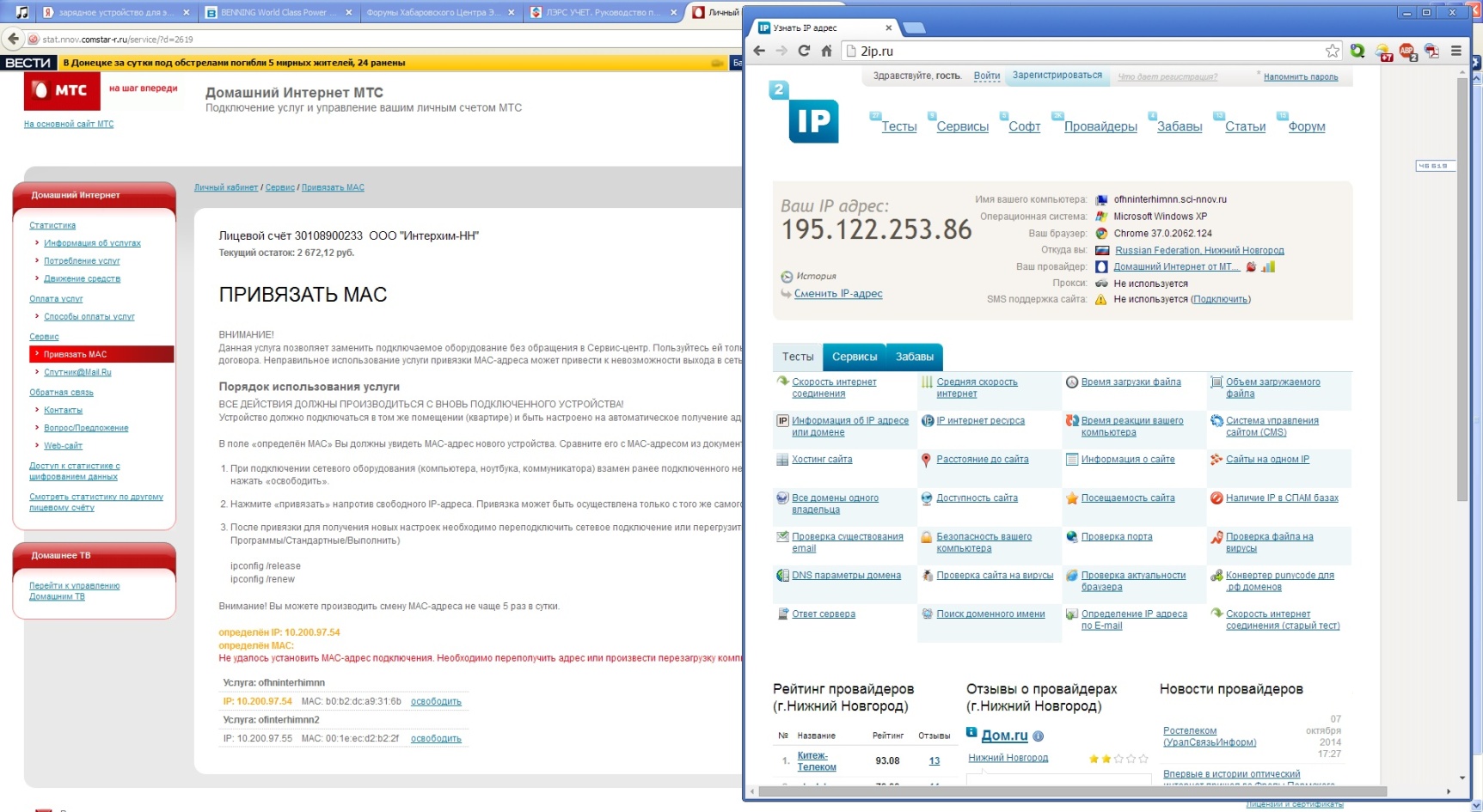Click the star icon for 'Посещаемость сайта'
Viewport: 1483px width, 812px height.
point(1072,498)
